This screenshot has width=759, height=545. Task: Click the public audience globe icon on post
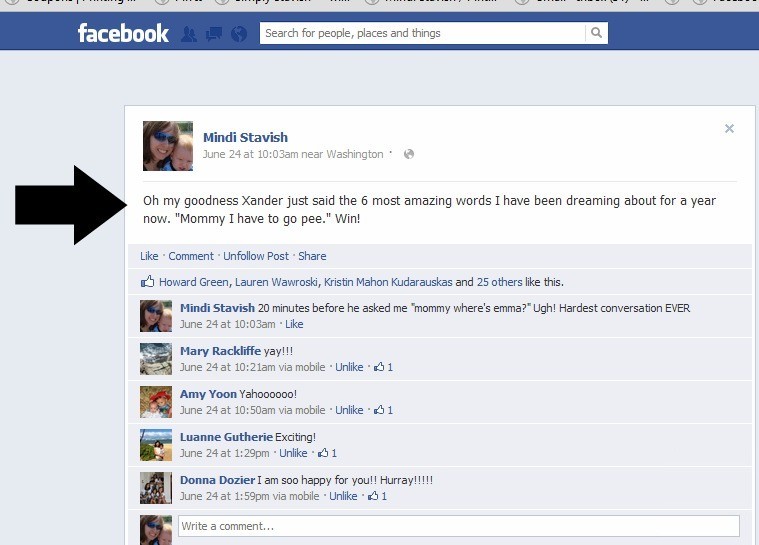click(409, 154)
